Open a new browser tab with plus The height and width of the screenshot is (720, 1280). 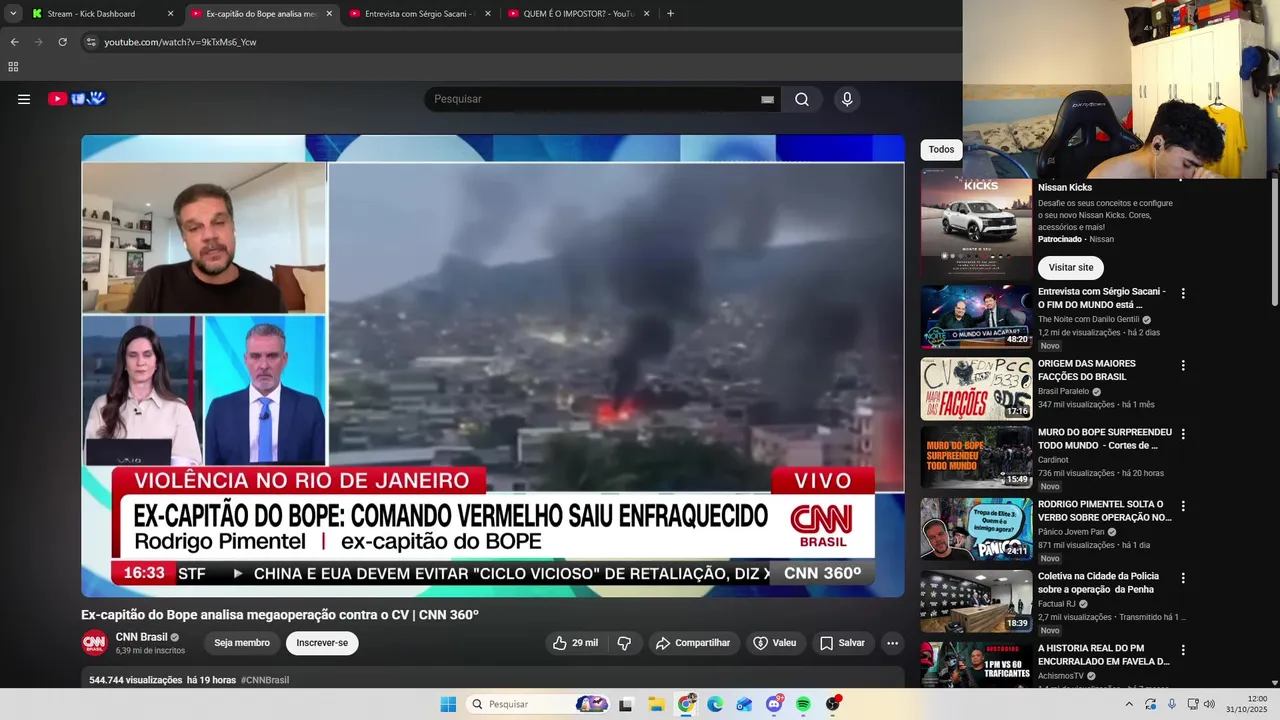point(670,14)
